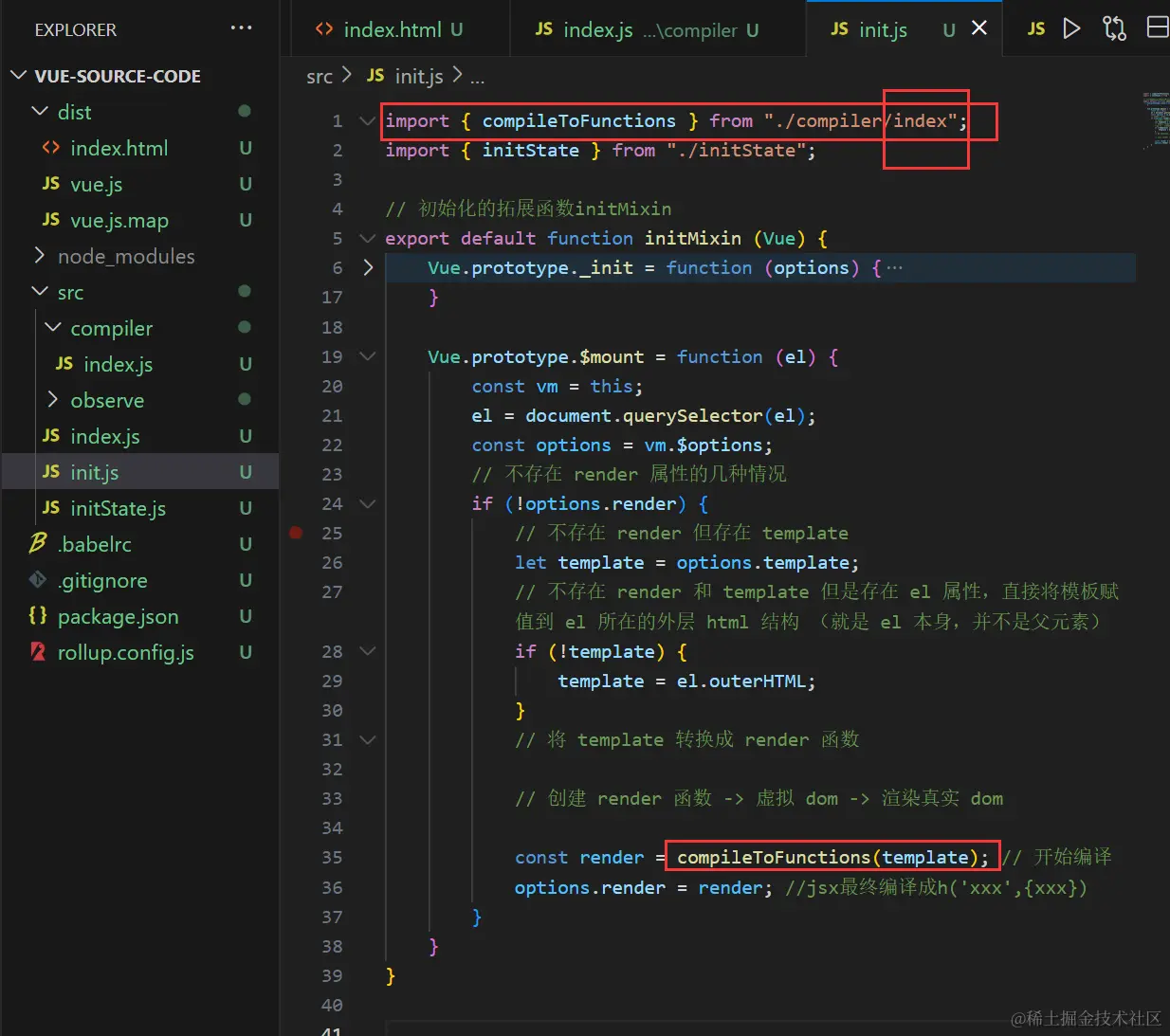Screen dimensions: 1170x1036
Task: Click the src breadcrumb segment
Action: coord(320,76)
